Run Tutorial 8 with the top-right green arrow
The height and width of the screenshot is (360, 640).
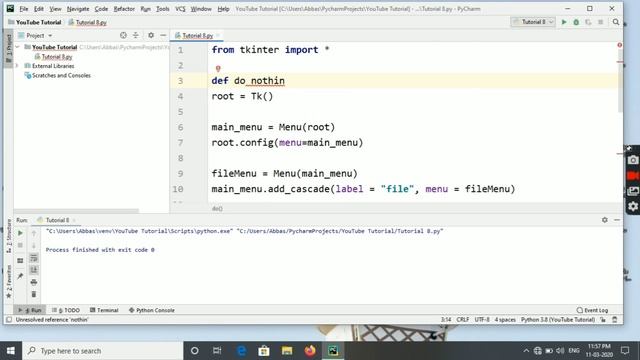(564, 22)
